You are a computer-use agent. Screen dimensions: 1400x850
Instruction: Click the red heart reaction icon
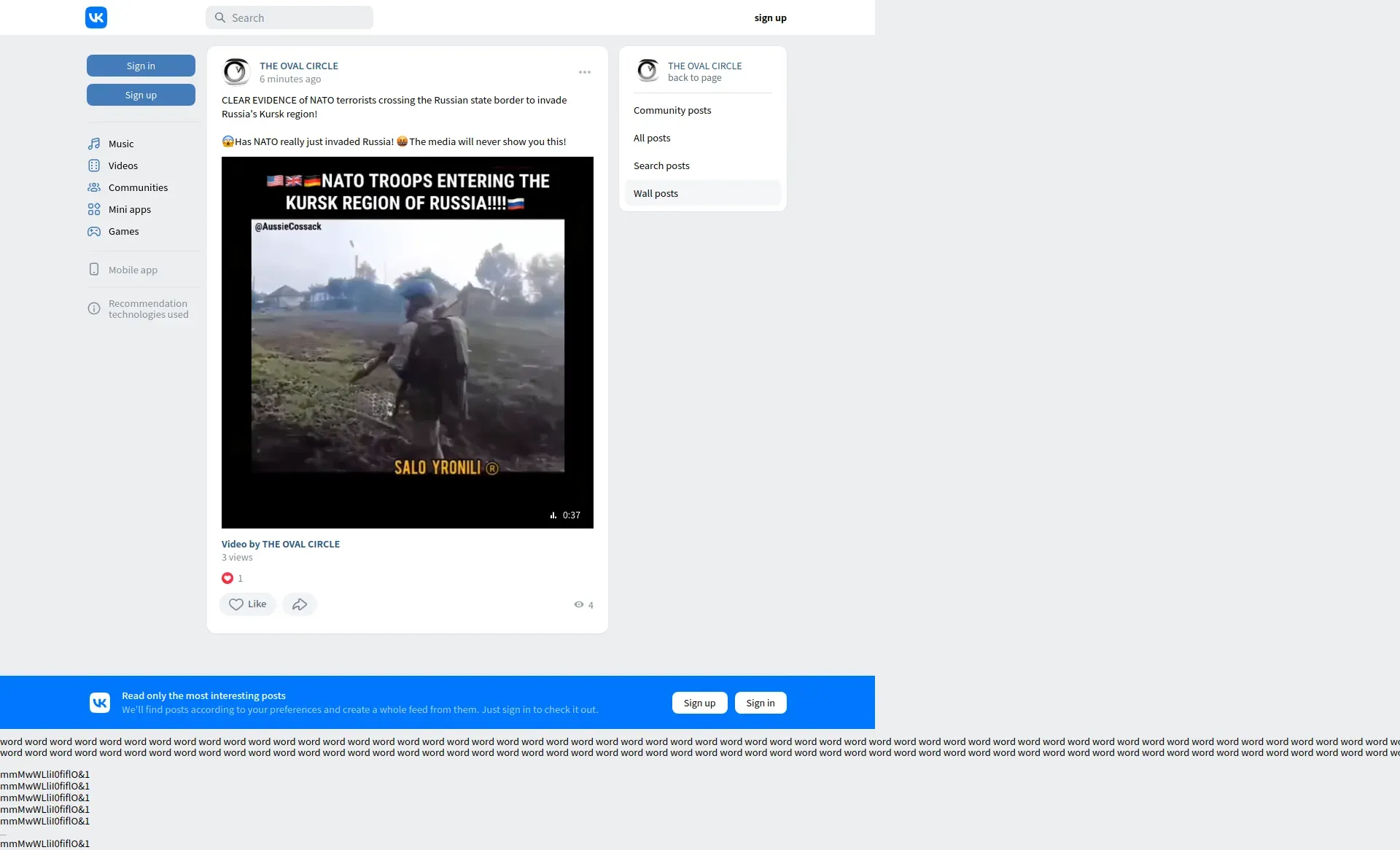click(x=227, y=578)
